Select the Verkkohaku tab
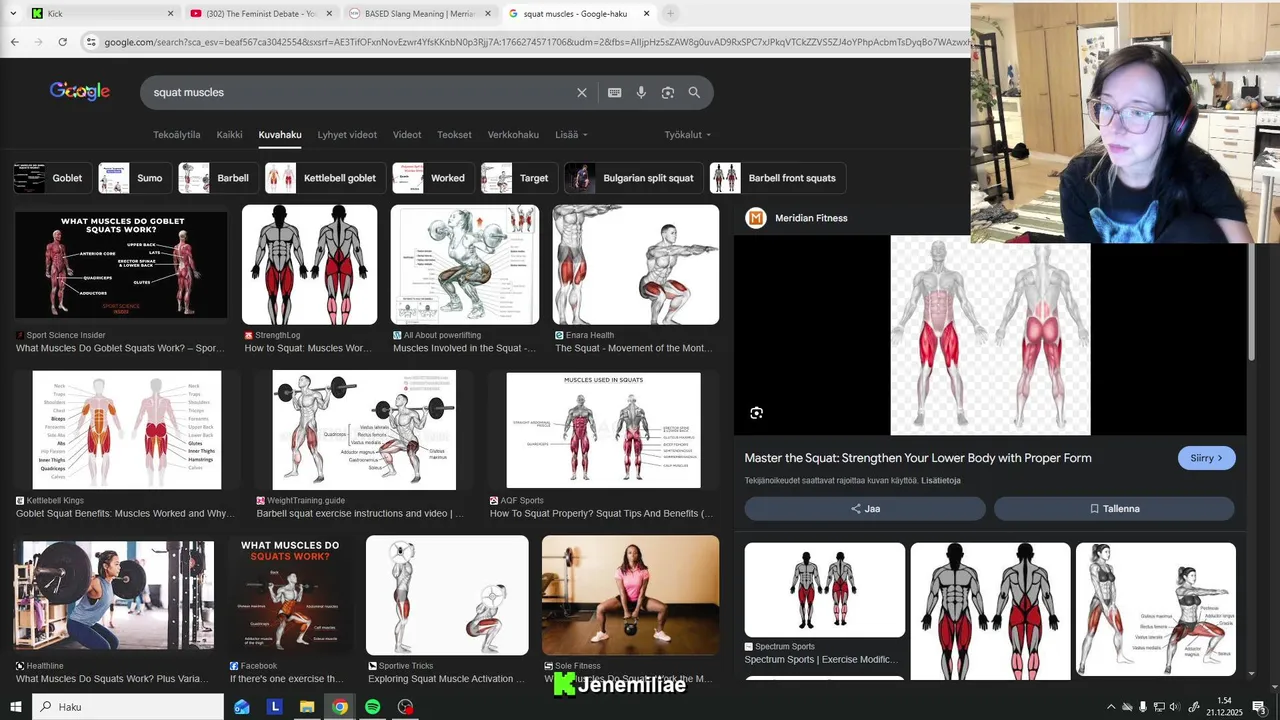1280x720 pixels. (513, 135)
